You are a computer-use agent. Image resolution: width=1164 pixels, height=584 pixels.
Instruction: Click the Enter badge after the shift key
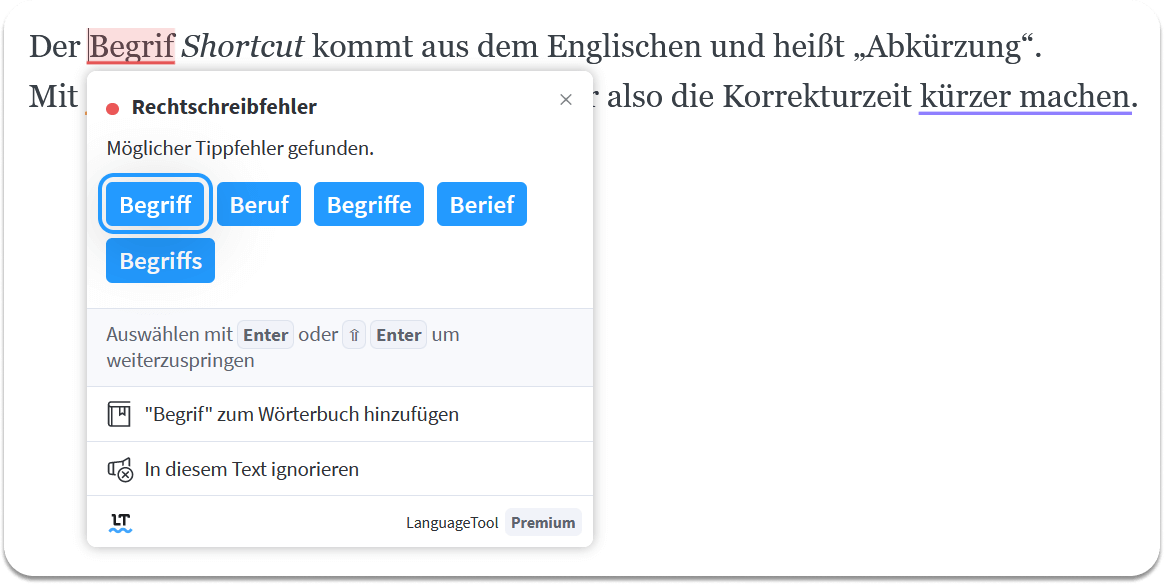(399, 335)
